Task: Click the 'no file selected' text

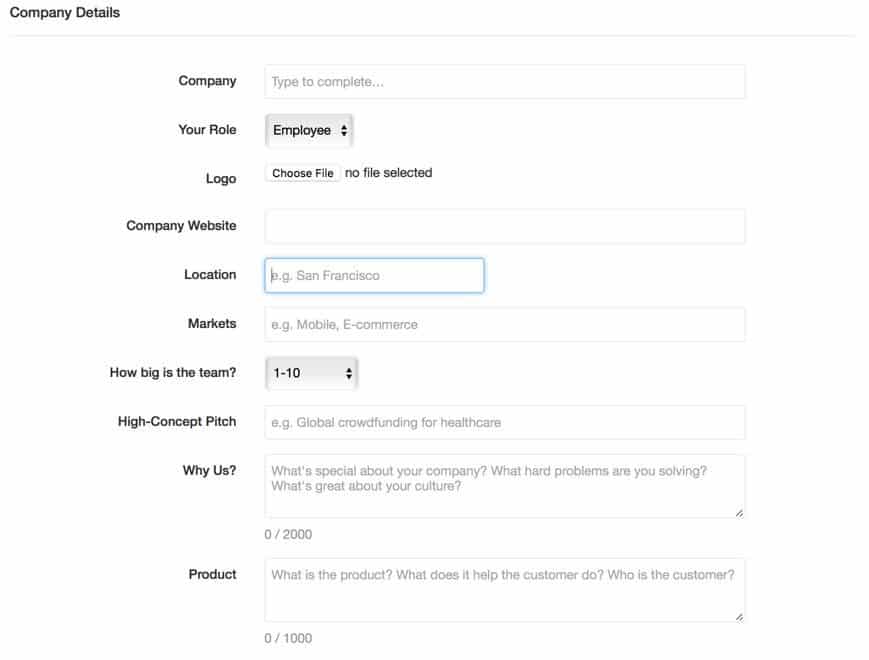Action: (389, 173)
